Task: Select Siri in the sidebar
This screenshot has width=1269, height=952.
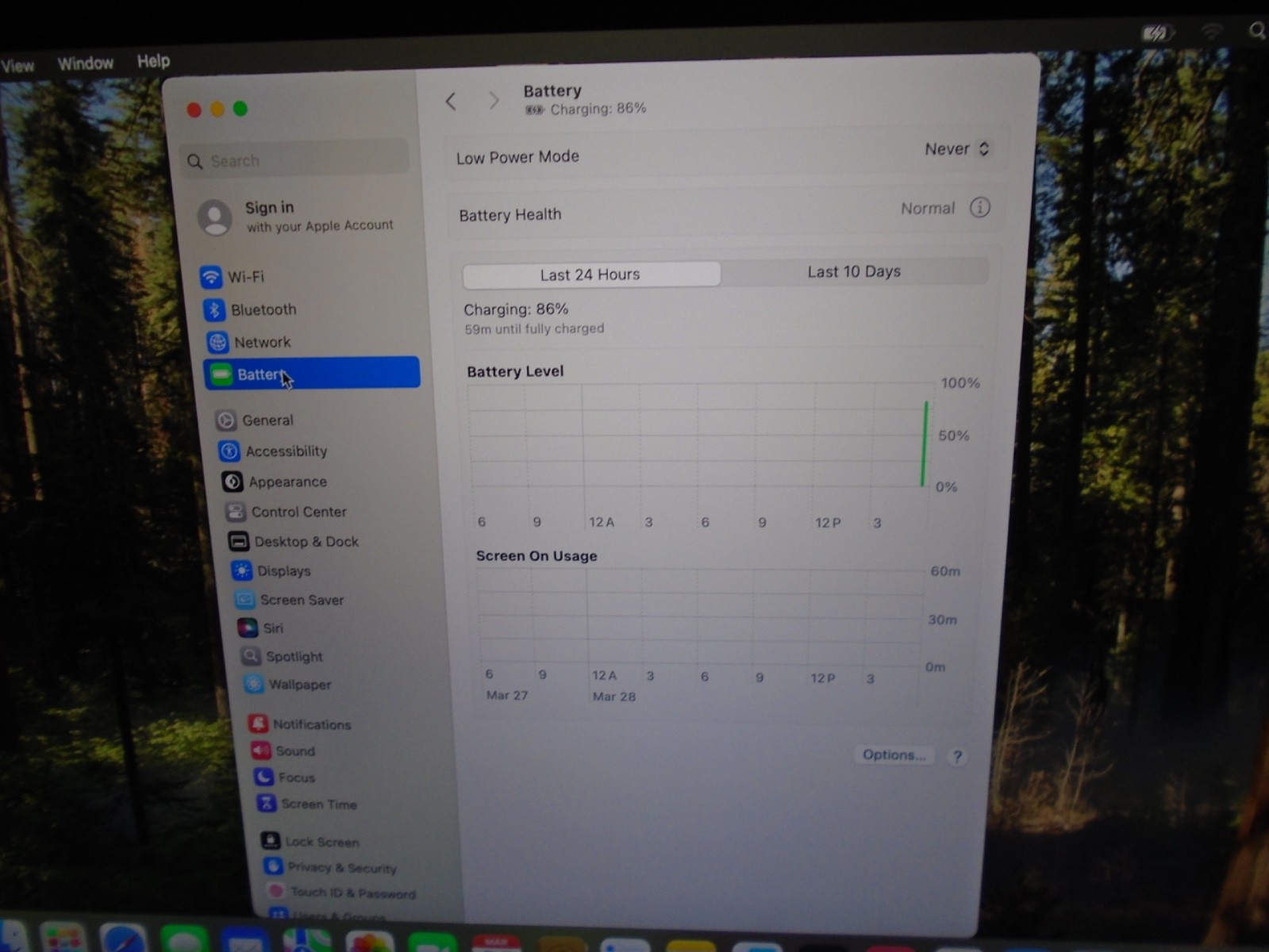Action: pyautogui.click(x=260, y=628)
